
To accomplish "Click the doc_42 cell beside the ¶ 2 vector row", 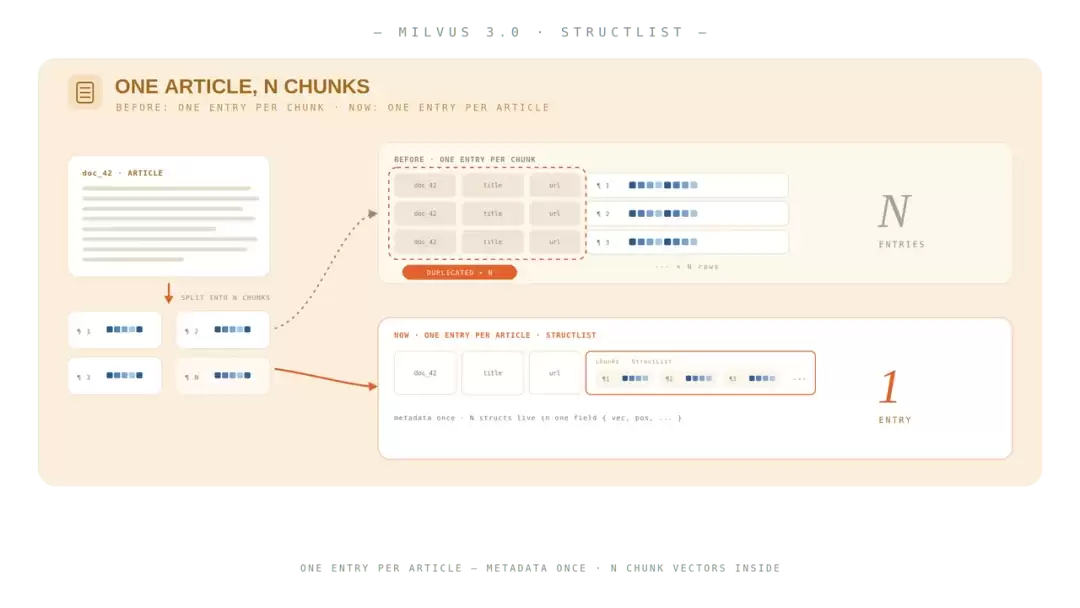I will (x=425, y=213).
